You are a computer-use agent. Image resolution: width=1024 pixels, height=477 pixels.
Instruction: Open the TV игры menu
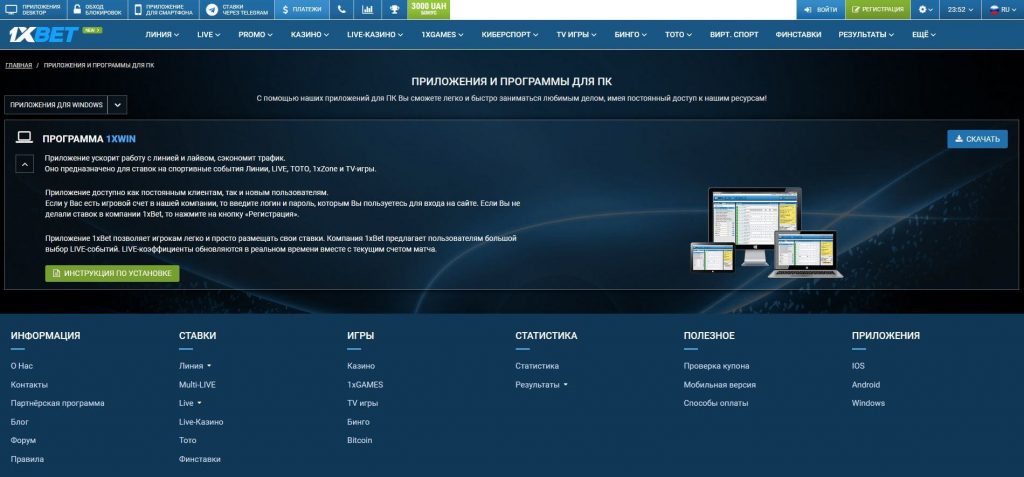[577, 35]
